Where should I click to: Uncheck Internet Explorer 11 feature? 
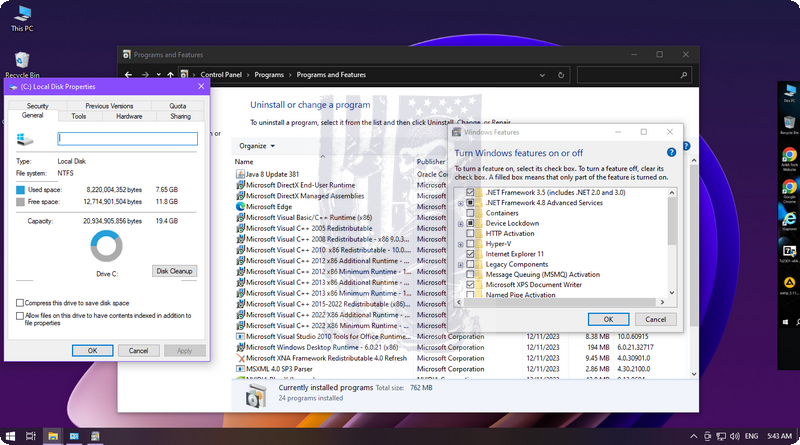pos(470,254)
